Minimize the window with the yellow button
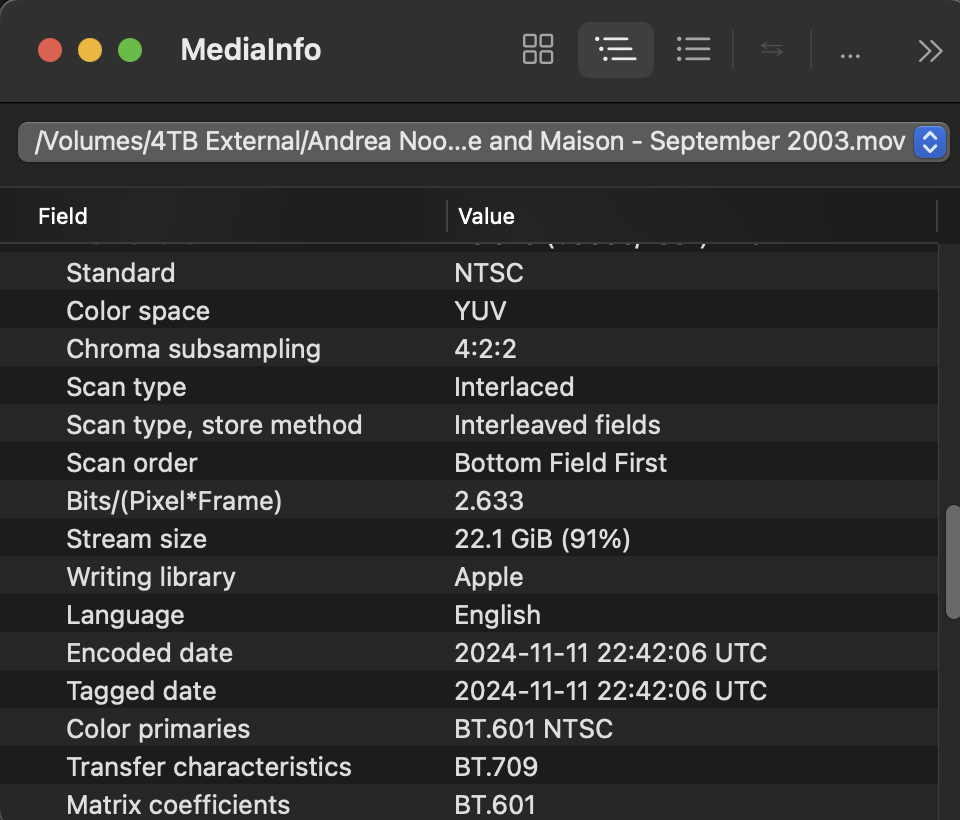Screen dimensions: 960x820 coord(90,50)
